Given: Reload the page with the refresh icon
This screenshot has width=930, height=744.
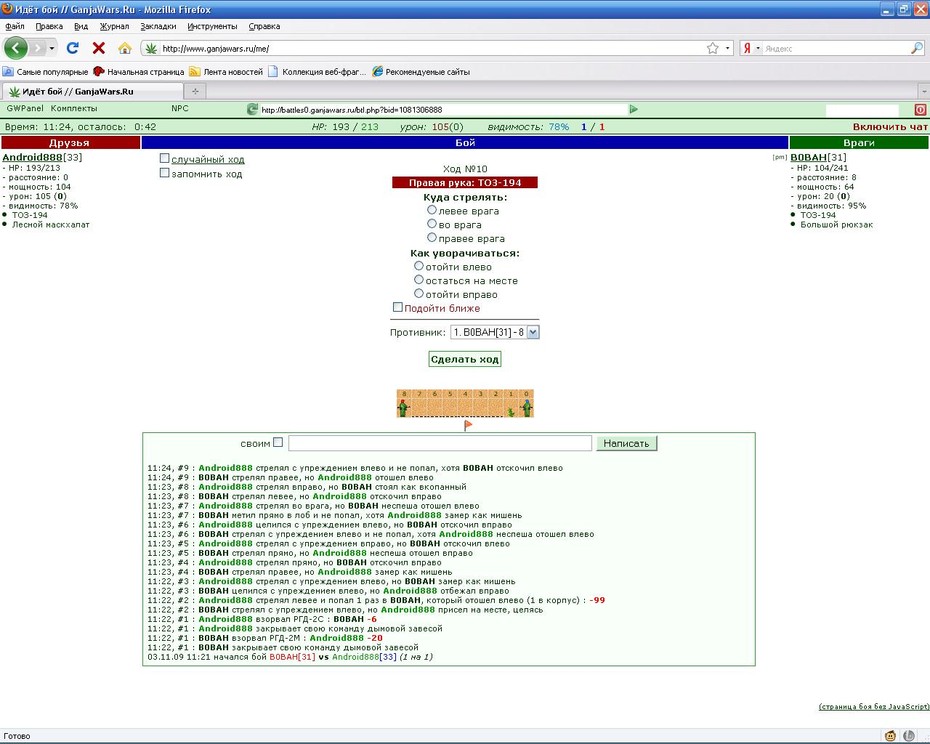Looking at the screenshot, I should coord(73,48).
